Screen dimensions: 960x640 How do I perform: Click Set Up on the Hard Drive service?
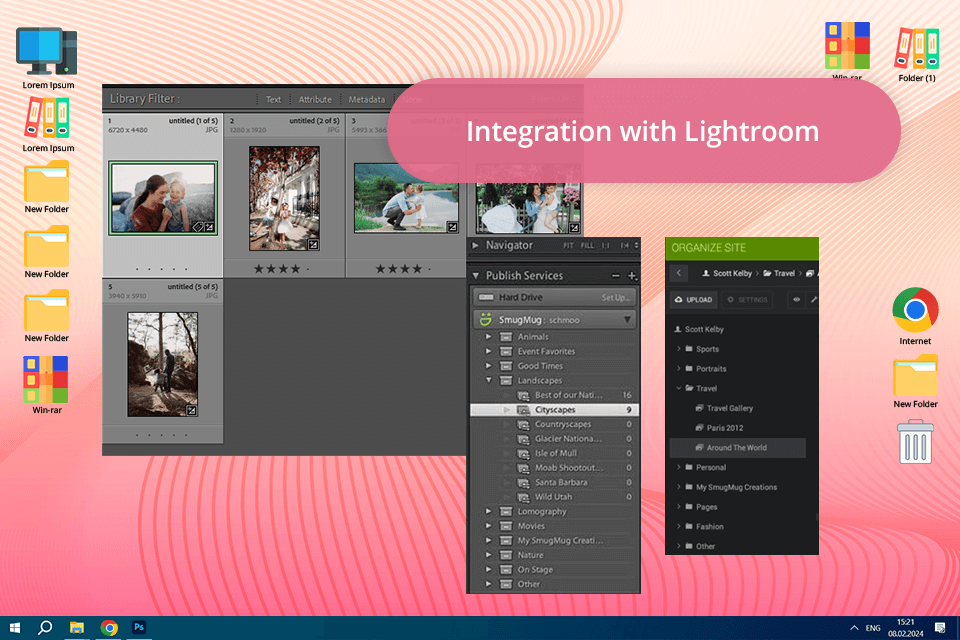pyautogui.click(x=616, y=297)
